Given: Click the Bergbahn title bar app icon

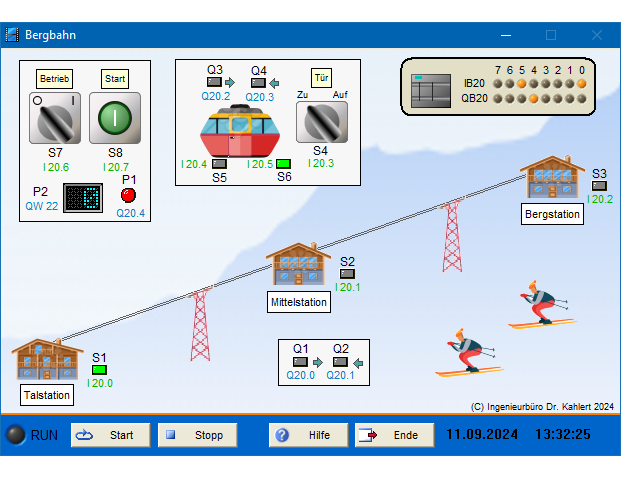Looking at the screenshot, I should pos(12,35).
